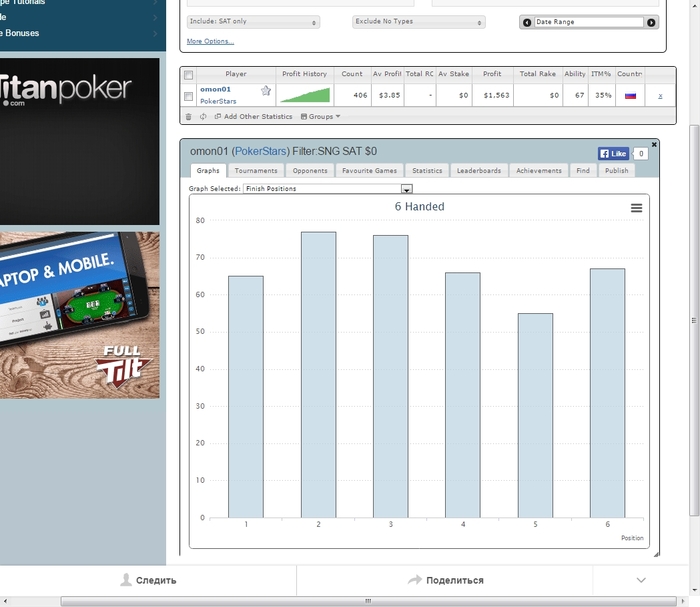The image size is (700, 607).
Task: Switch to the Find tab
Action: coord(583,170)
